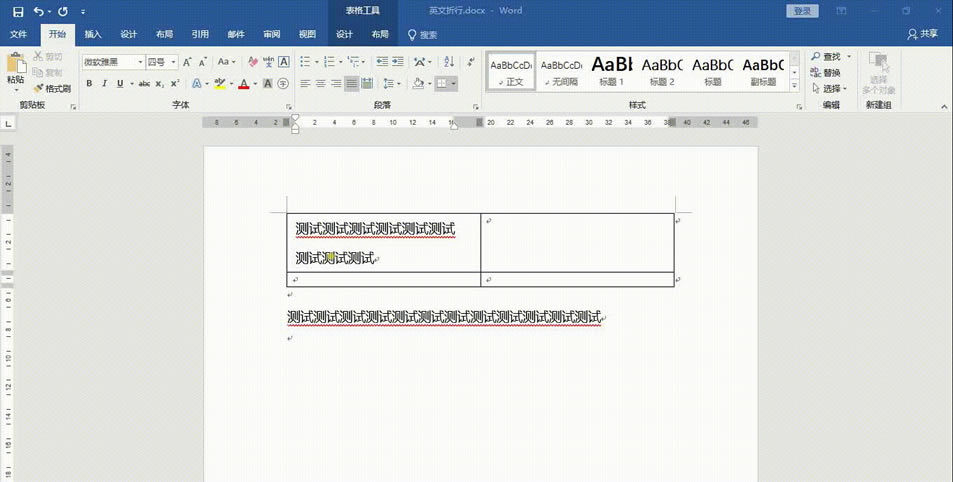Viewport: 953px width, 482px height.
Task: Open the 选择 (Select) dropdown
Action: pyautogui.click(x=830, y=89)
